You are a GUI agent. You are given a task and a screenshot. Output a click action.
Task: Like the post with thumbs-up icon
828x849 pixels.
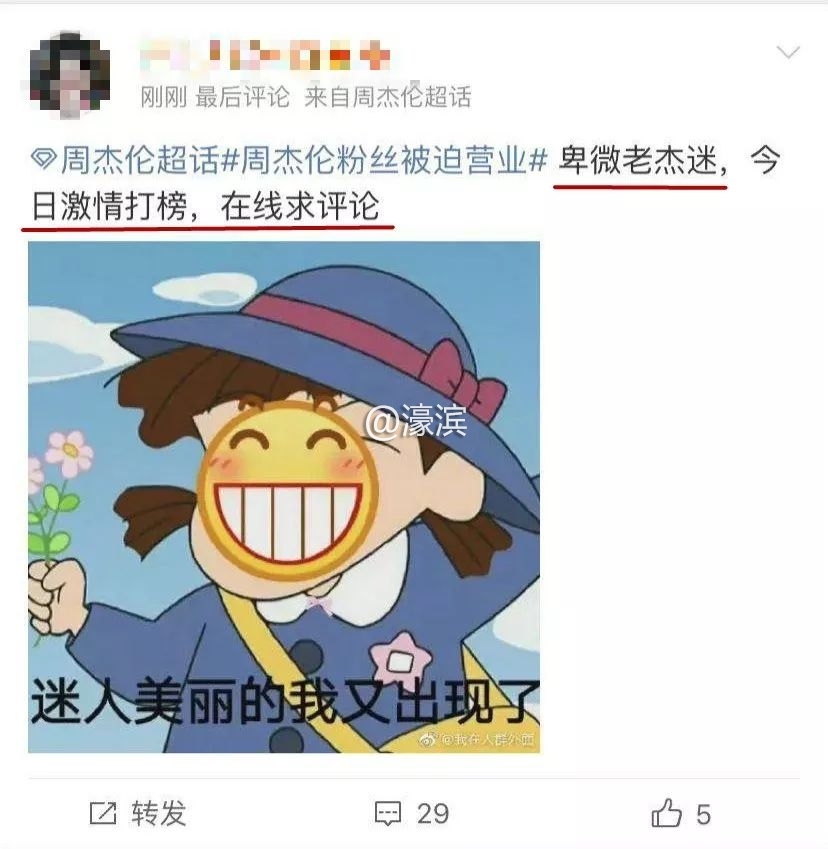pyautogui.click(x=666, y=813)
